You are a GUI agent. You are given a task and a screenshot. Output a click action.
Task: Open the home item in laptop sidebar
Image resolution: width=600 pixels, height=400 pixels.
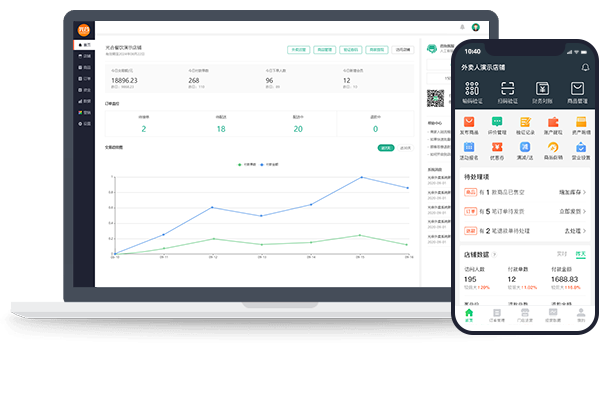coord(84,45)
